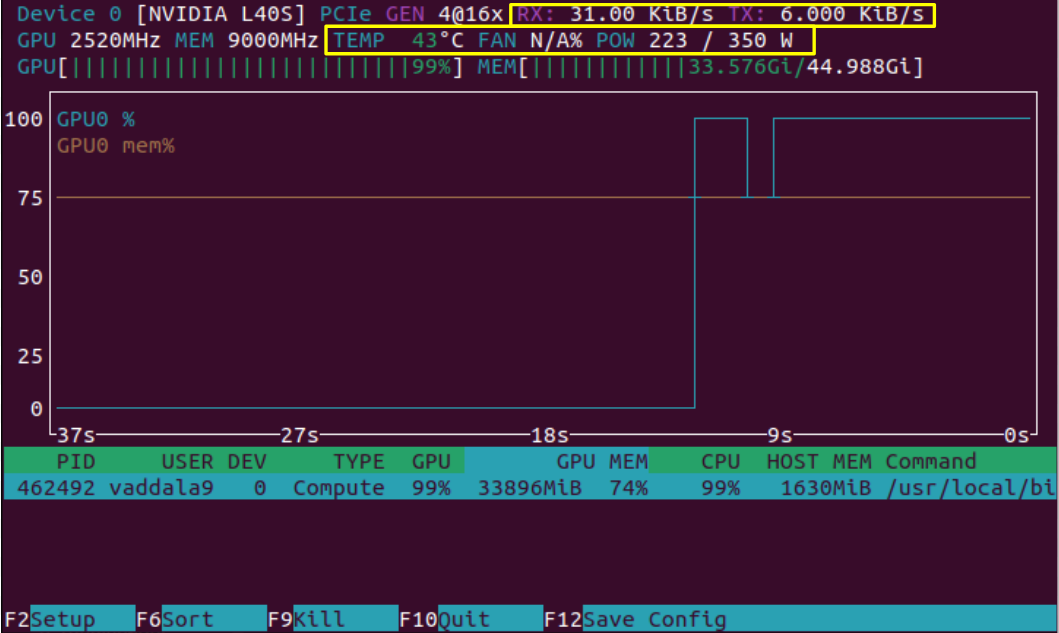Click the Command column header

click(x=930, y=461)
